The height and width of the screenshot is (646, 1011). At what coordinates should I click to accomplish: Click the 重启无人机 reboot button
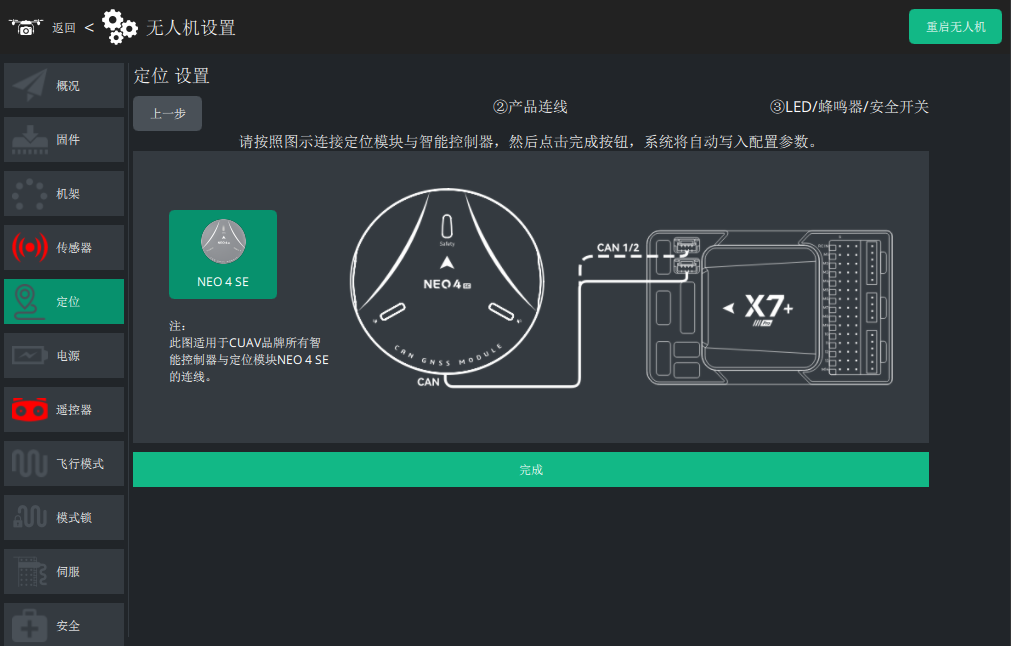(x=955, y=26)
